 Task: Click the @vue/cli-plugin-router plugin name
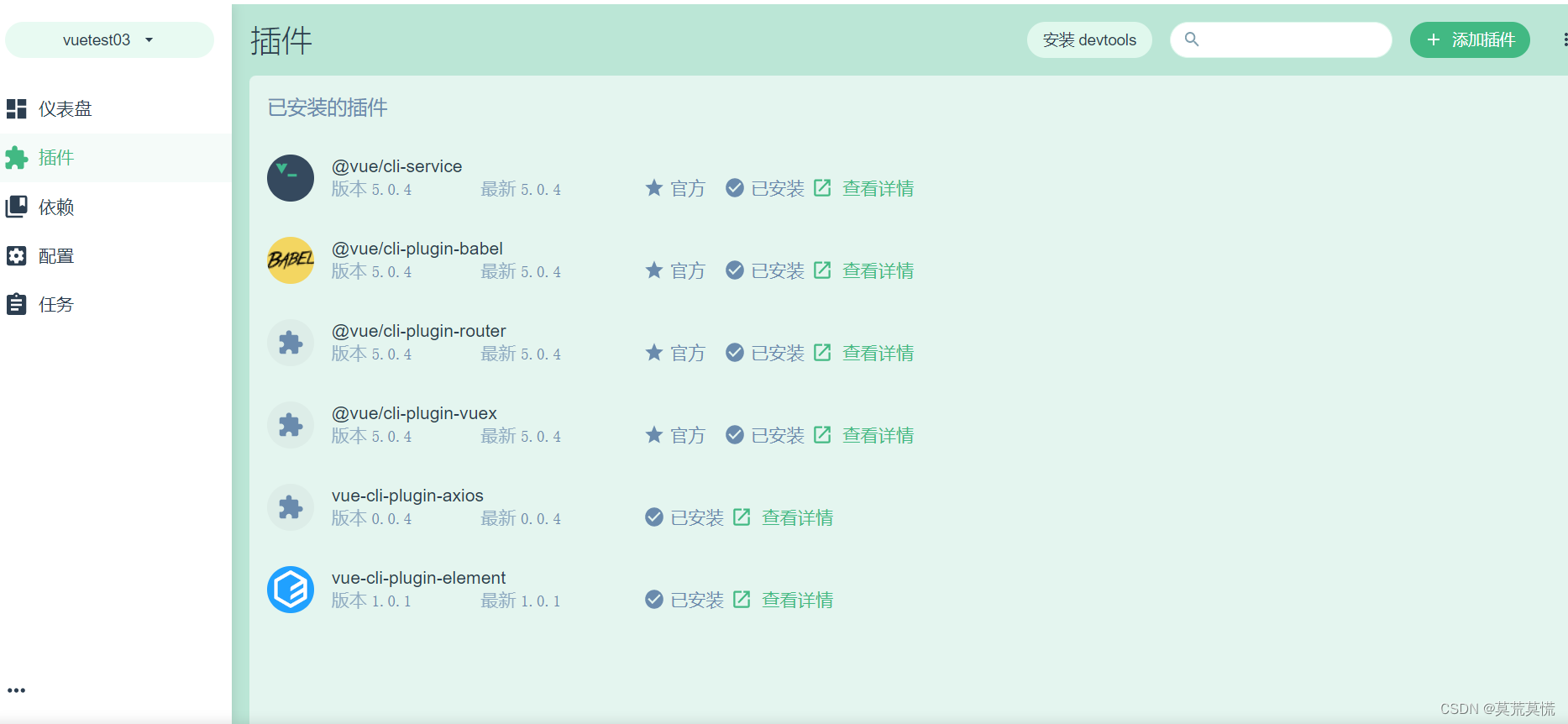point(419,331)
